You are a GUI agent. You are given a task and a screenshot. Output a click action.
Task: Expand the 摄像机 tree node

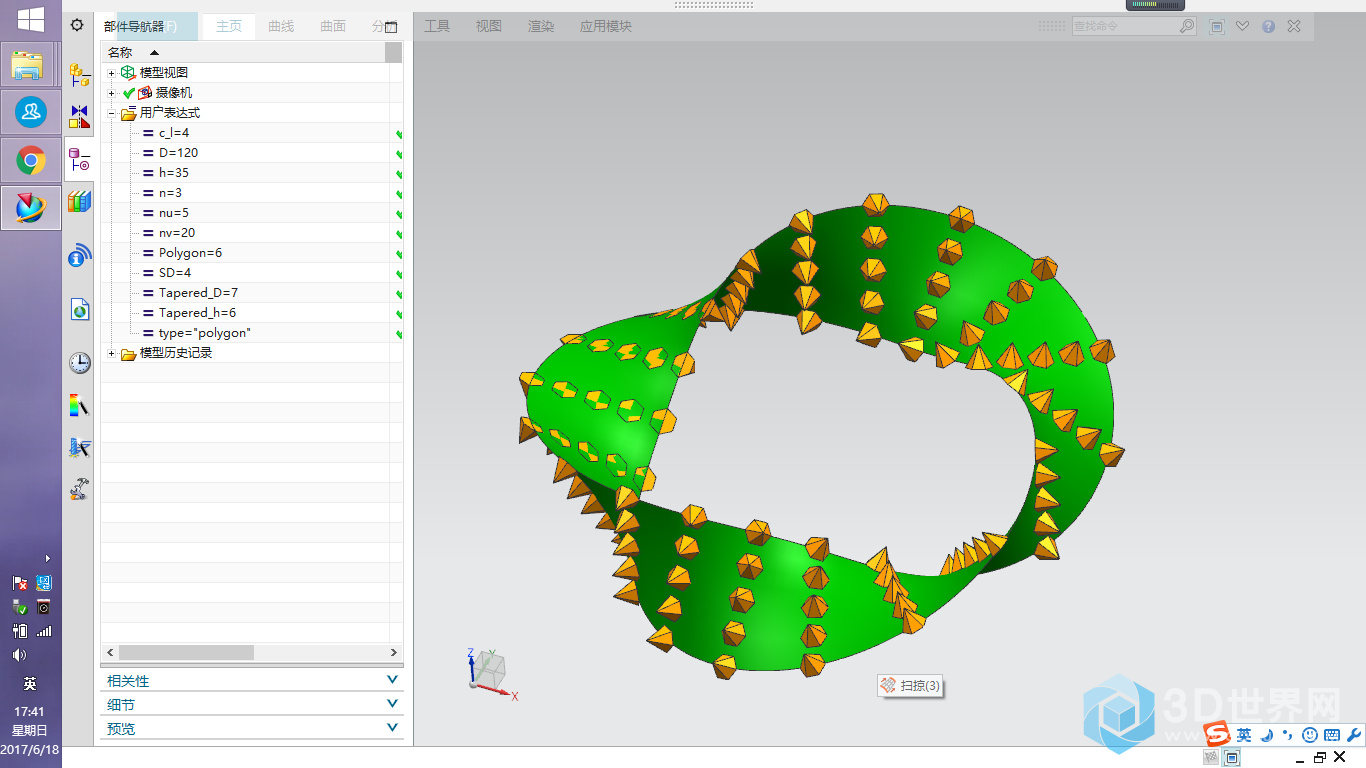(111, 93)
